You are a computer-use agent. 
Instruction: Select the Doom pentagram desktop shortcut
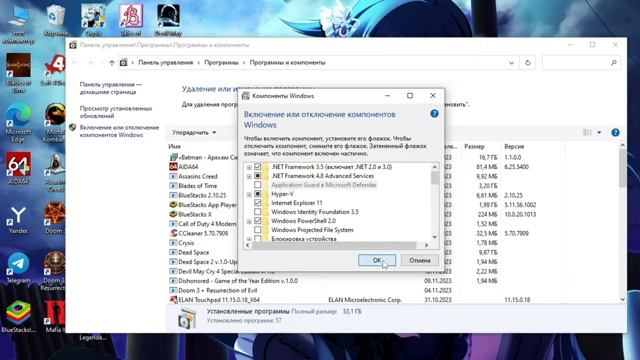coord(55,217)
